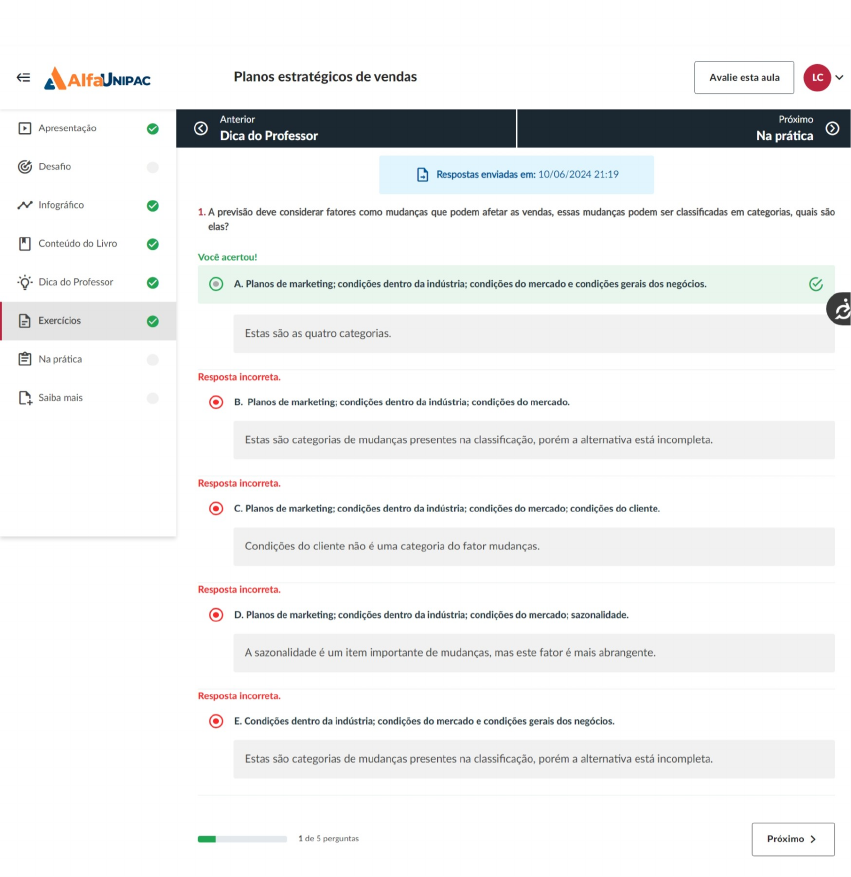Click the green check on answer A
This screenshot has height=877, width=851.
816,284
